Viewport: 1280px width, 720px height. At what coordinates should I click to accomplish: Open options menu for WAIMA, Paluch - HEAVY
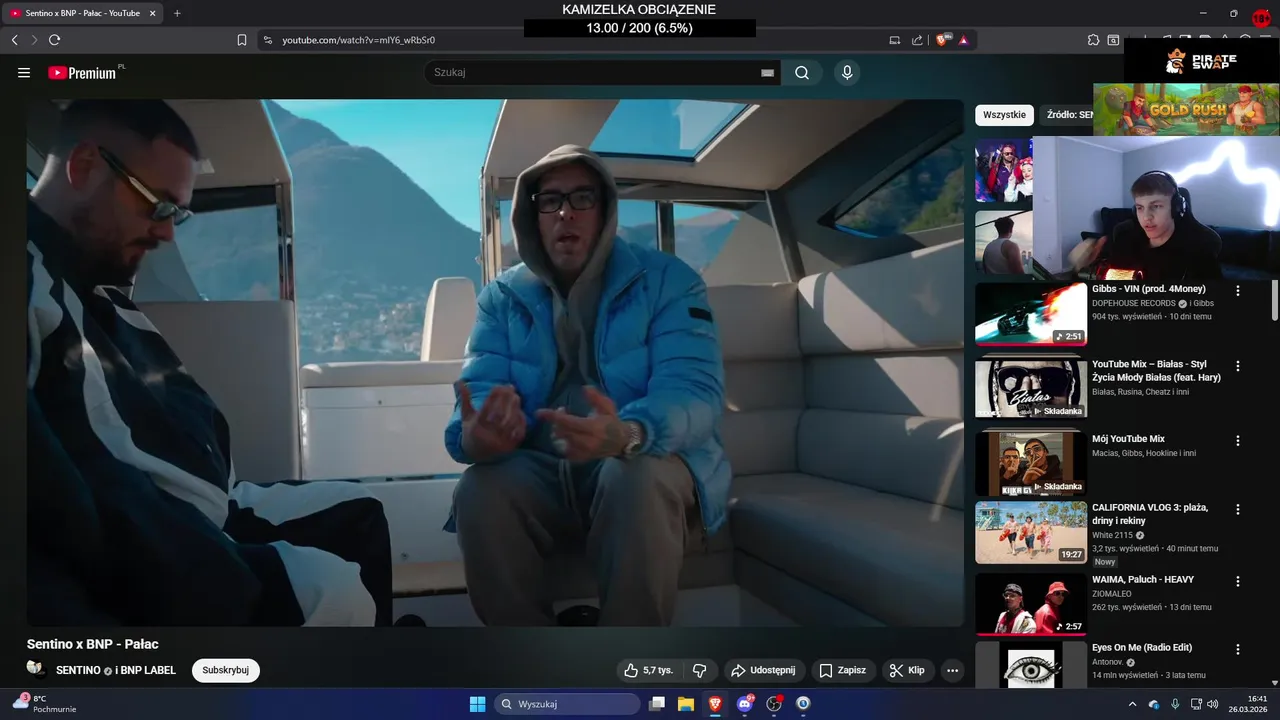tap(1238, 581)
